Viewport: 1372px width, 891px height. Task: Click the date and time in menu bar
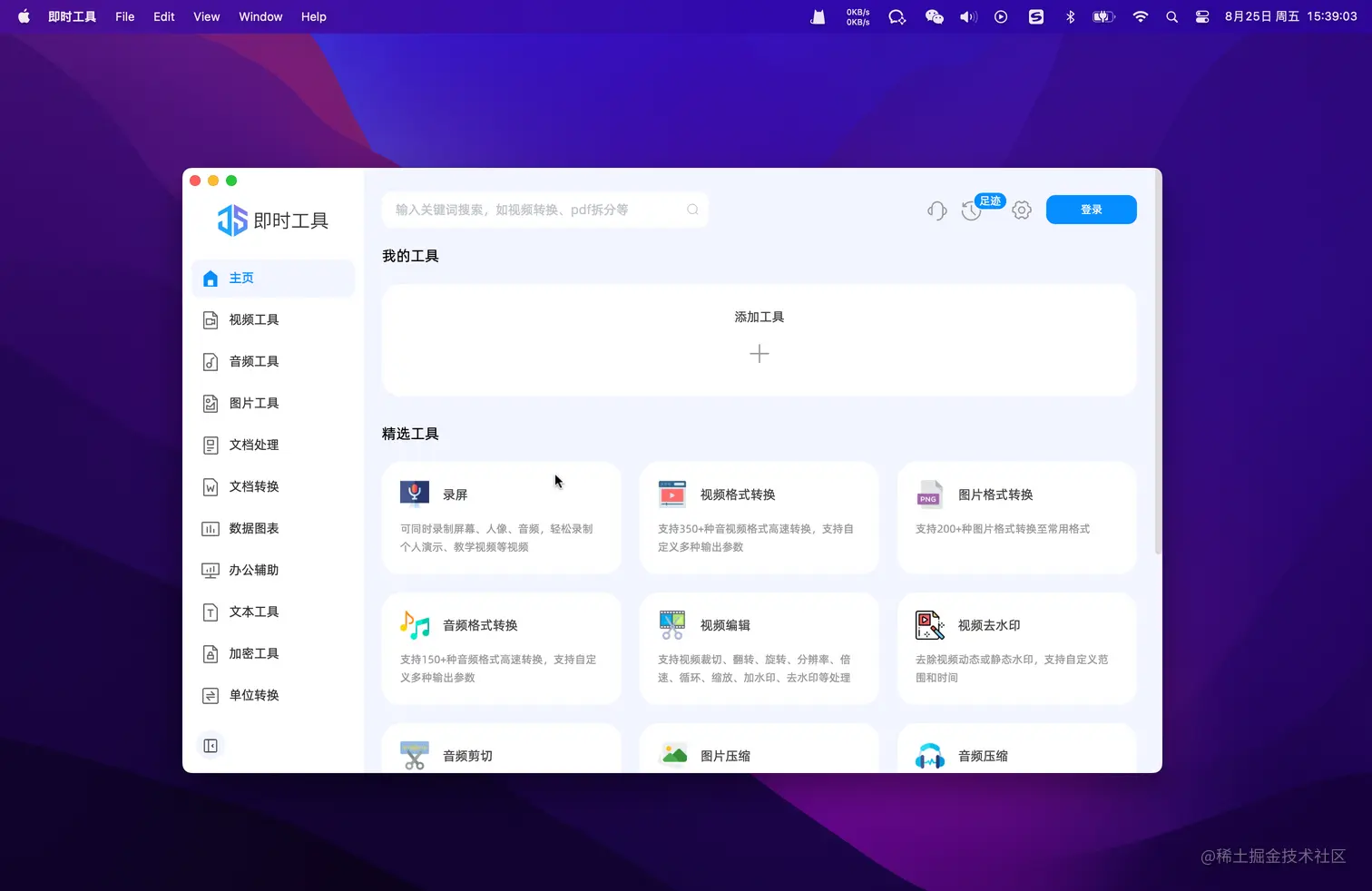[1290, 16]
